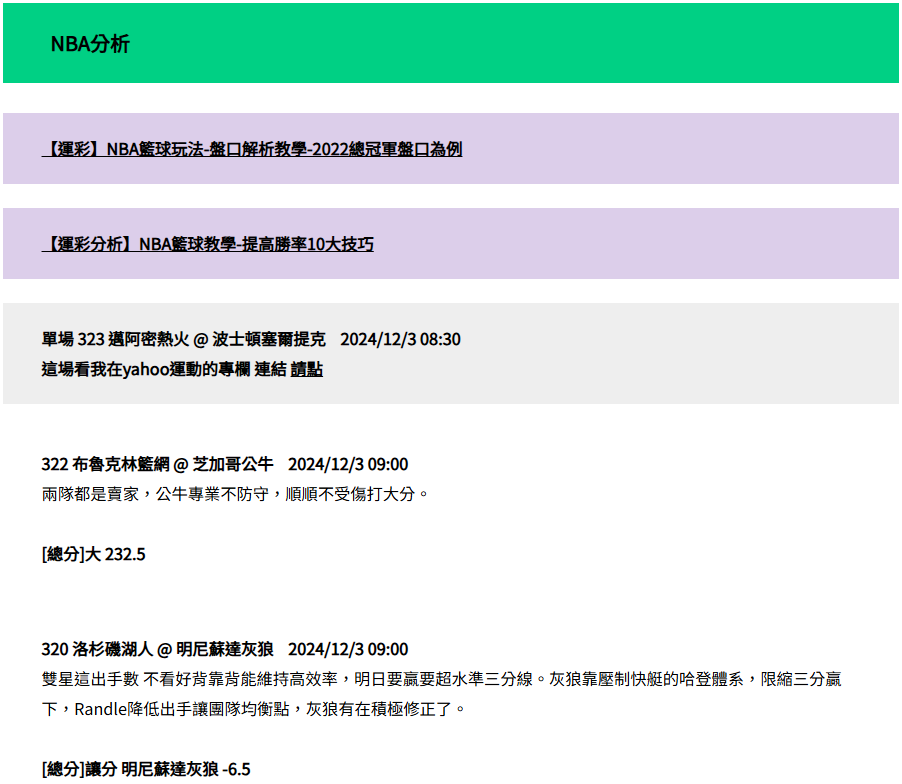The width and height of the screenshot is (902, 784).
Task: Open the NBA籃球教學-提高勝率10大技巧 link
Action: pyautogui.click(x=208, y=244)
